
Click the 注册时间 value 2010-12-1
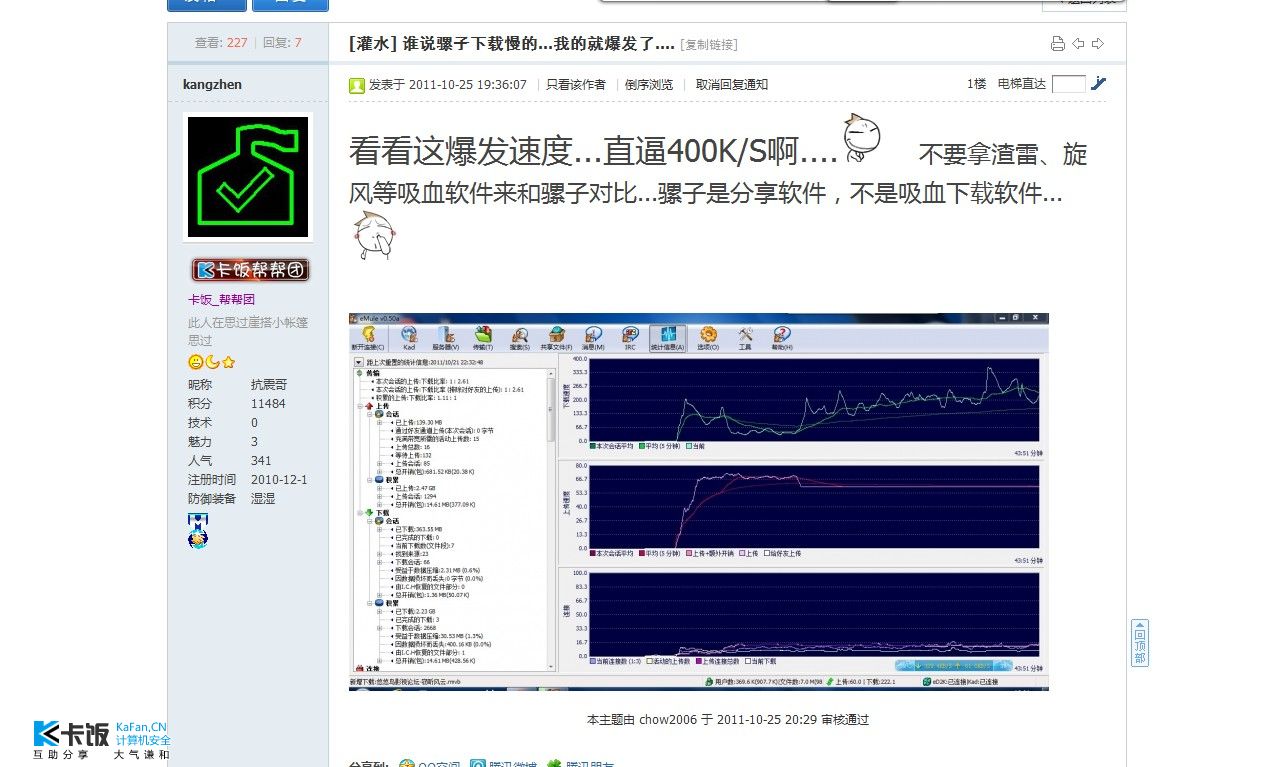[x=279, y=480]
